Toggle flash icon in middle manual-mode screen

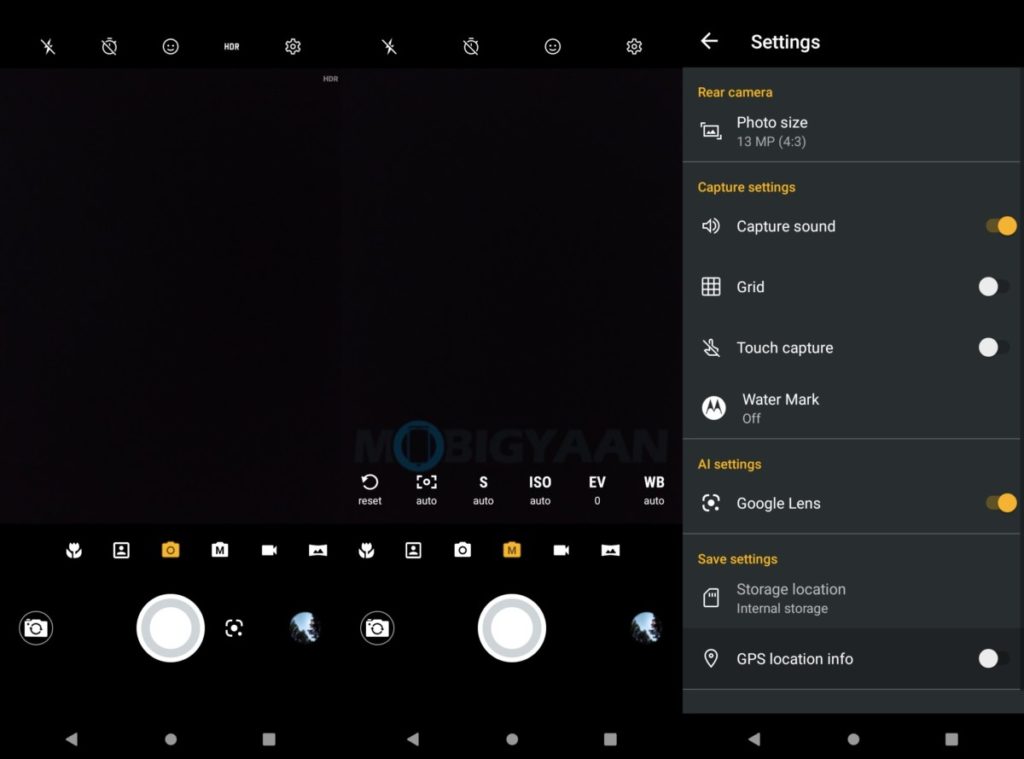(389, 46)
